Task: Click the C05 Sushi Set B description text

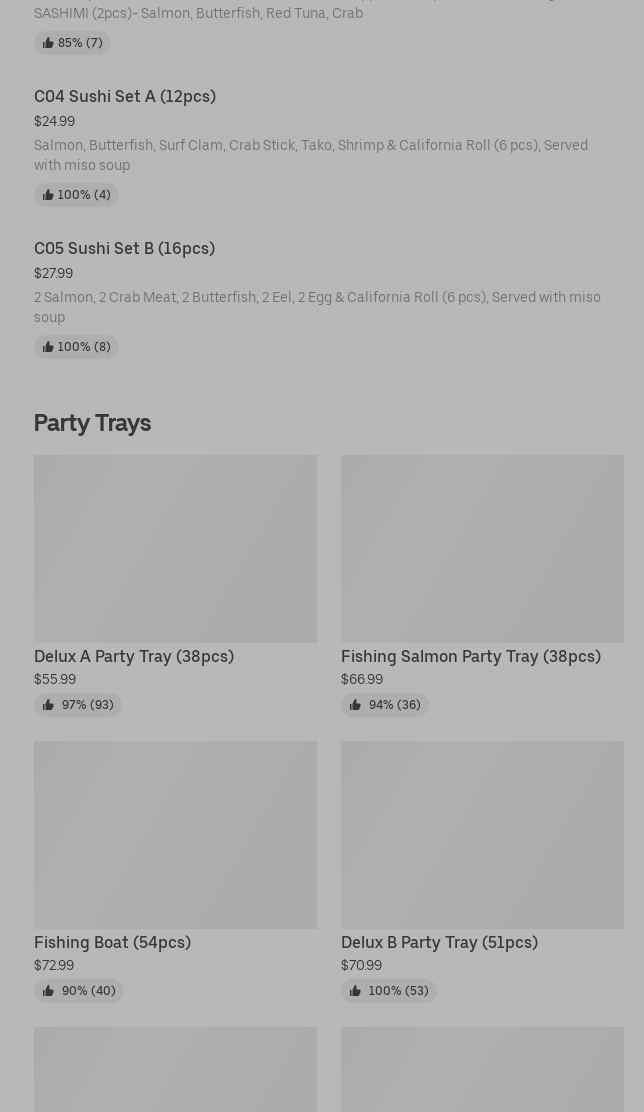Action: pos(317,307)
